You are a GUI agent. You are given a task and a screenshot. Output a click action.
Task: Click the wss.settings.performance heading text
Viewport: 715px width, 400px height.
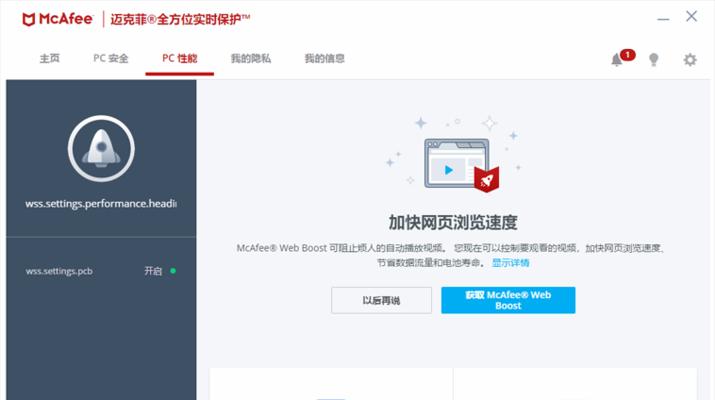point(101,203)
